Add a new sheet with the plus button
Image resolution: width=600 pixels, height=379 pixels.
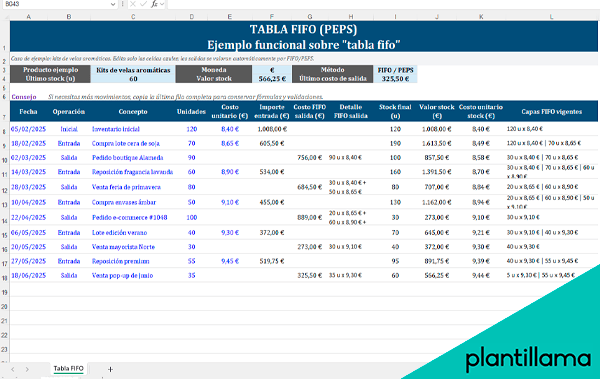pyautogui.click(x=110, y=369)
